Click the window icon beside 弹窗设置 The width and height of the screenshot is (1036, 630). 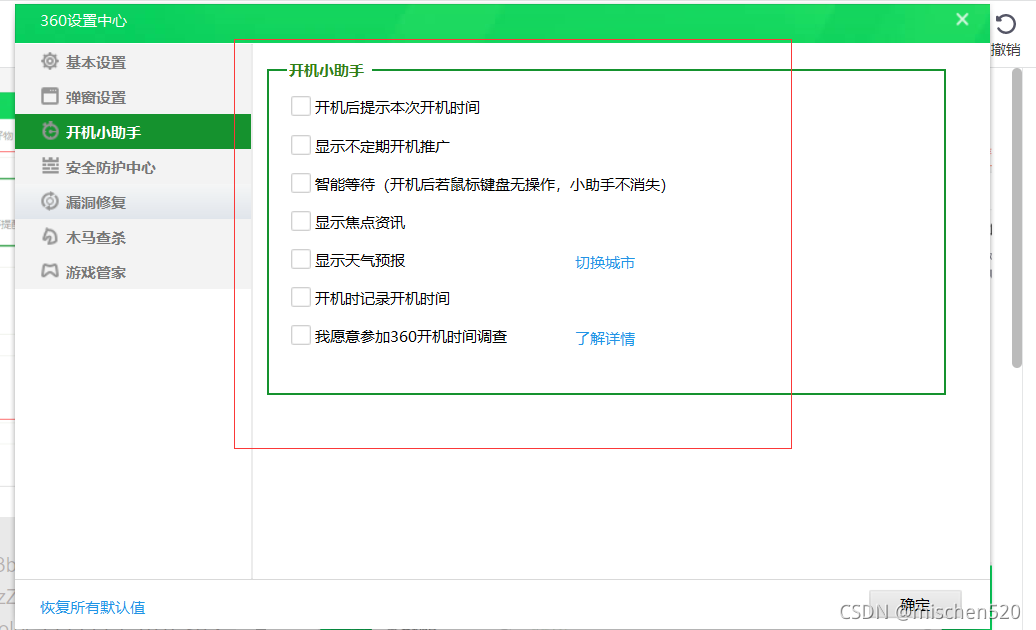(50, 96)
